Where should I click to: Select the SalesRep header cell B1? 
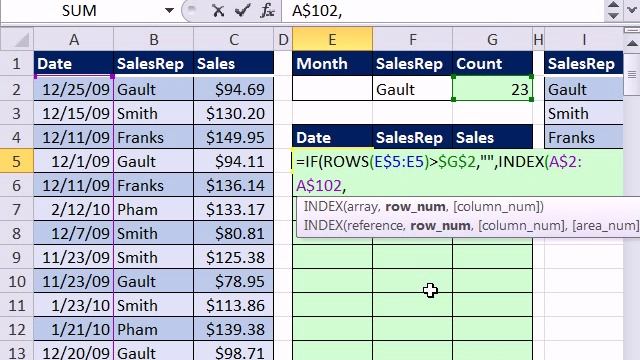coord(153,64)
